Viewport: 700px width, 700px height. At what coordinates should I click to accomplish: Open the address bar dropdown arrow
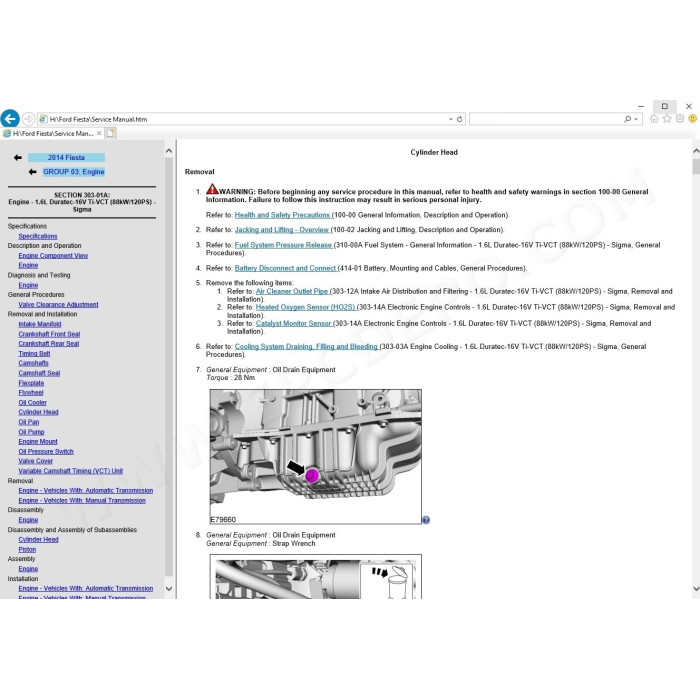point(450,119)
